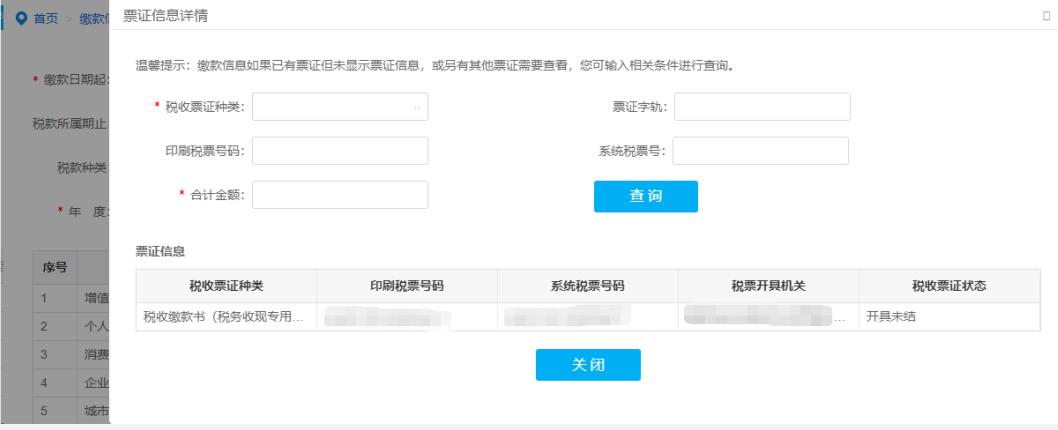
Task: Click the 税收票证种类 column header
Action: click(226, 286)
